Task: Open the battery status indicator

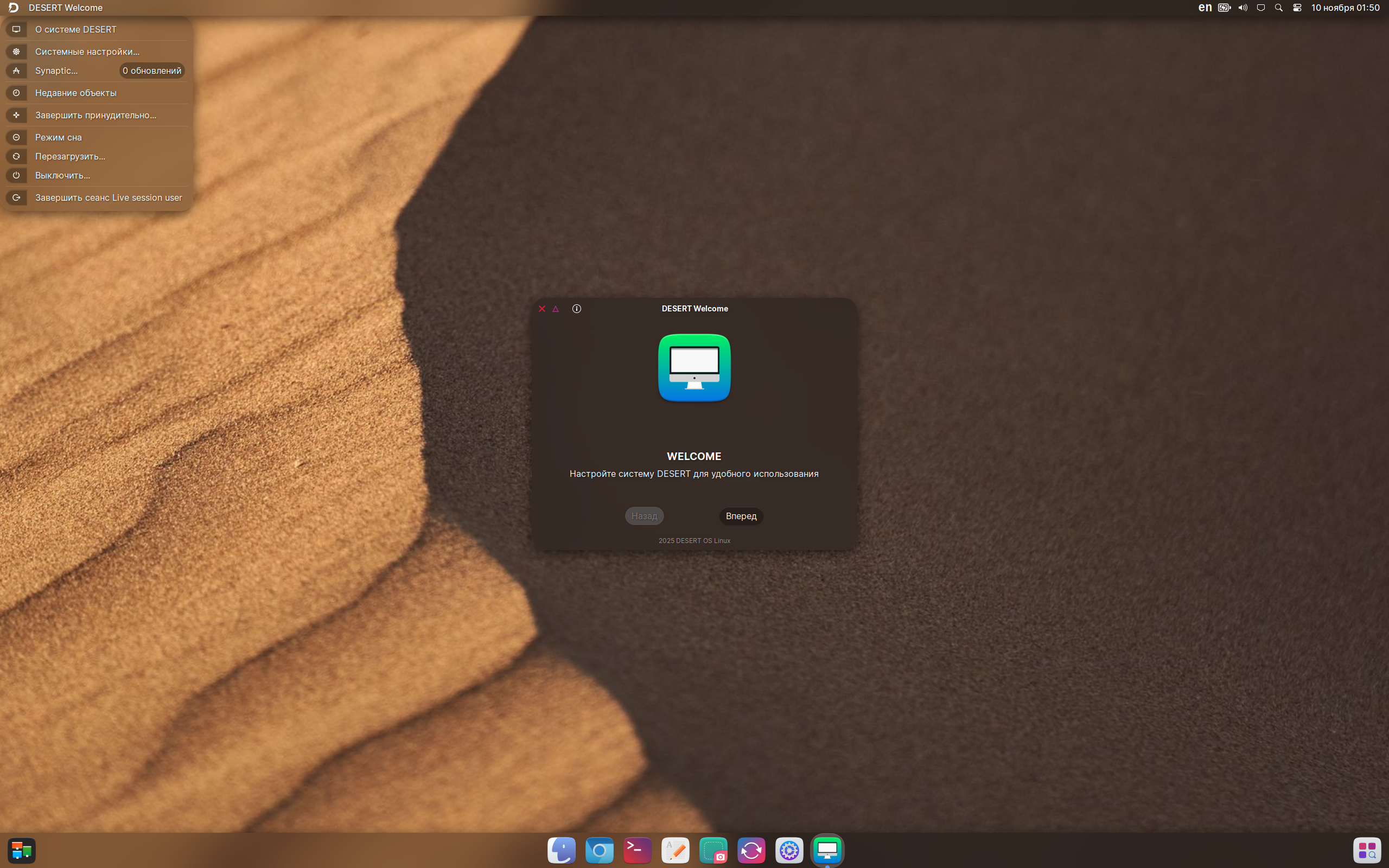Action: pos(1224,8)
